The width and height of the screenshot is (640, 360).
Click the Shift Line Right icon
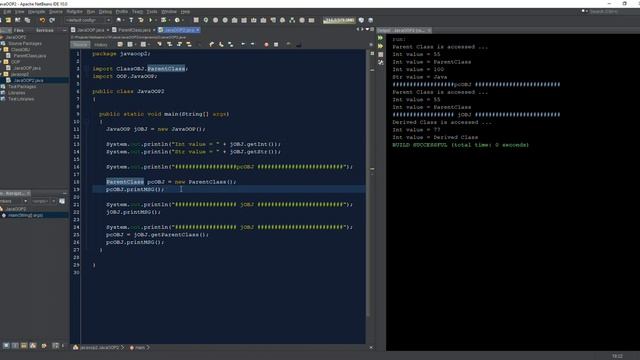253,44
